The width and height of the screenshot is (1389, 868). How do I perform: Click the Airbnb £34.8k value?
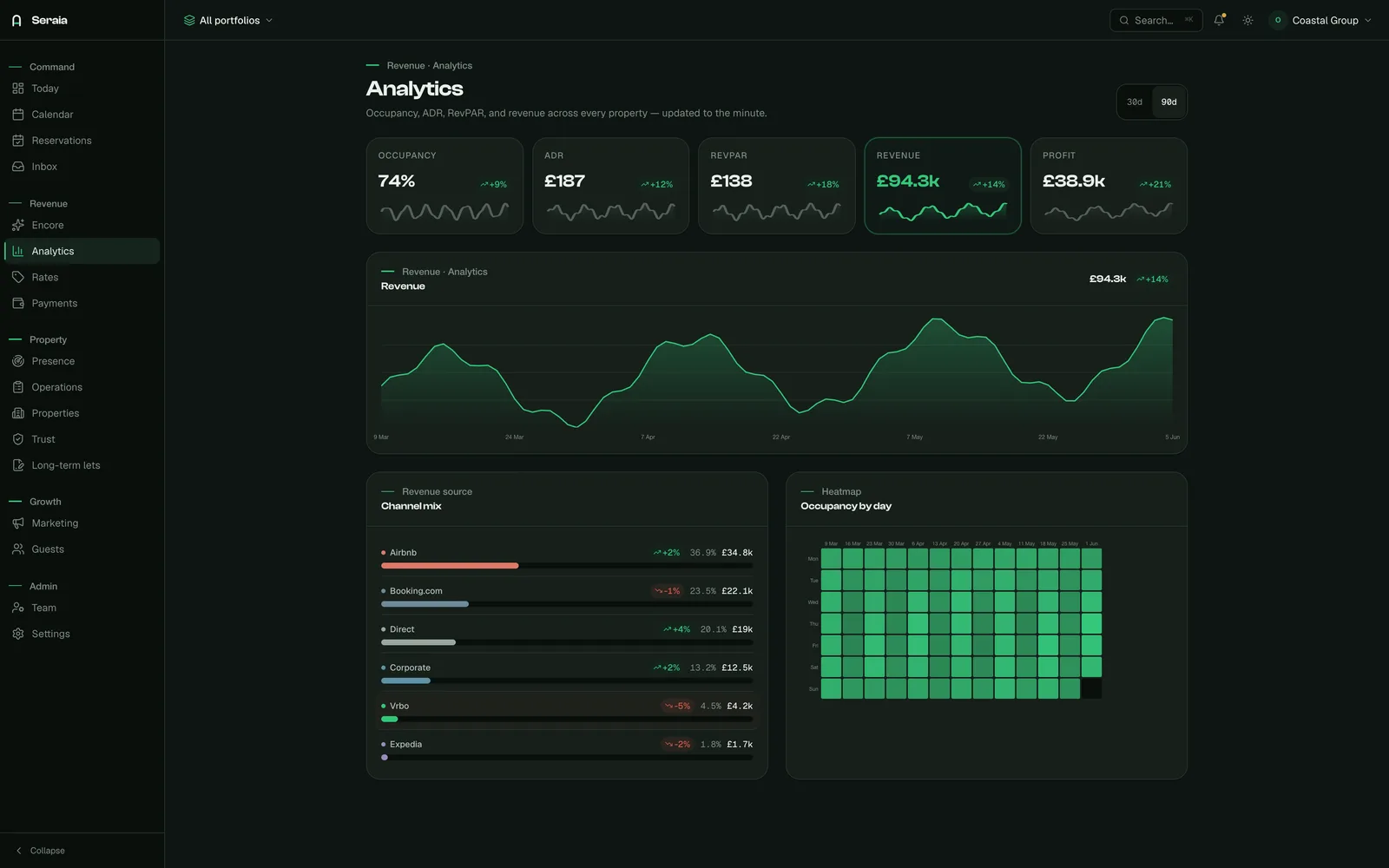(x=737, y=553)
